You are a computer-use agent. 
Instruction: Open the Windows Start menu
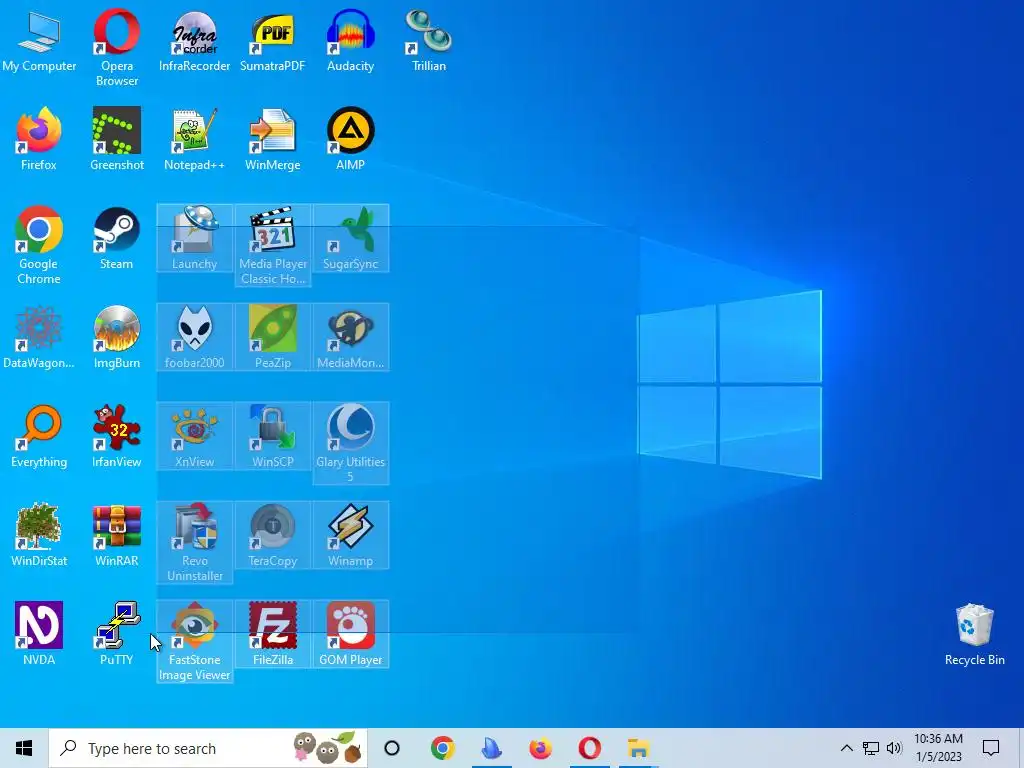[24, 748]
